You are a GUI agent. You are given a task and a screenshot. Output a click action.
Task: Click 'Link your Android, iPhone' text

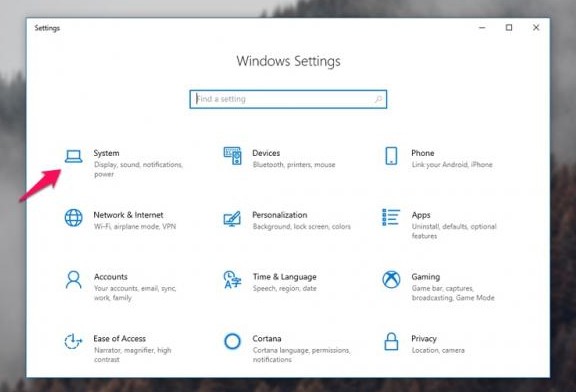(452, 165)
